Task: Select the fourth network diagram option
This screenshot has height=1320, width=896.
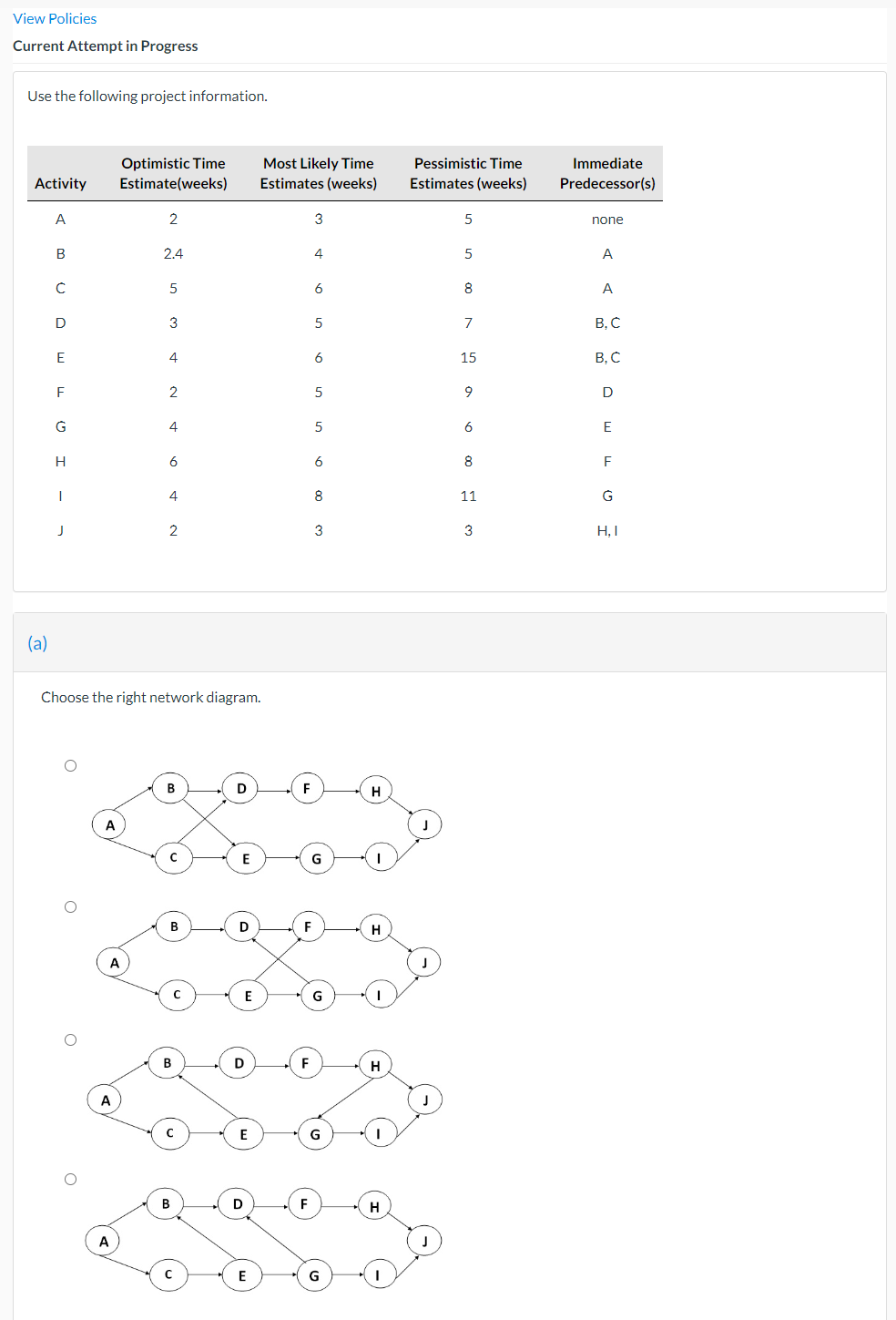Action: (x=70, y=1177)
